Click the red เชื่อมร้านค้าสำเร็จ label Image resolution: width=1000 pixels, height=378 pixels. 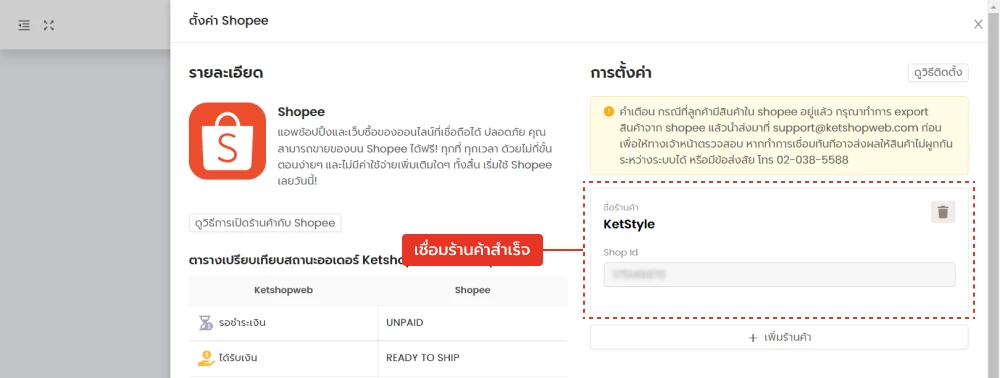[472, 250]
